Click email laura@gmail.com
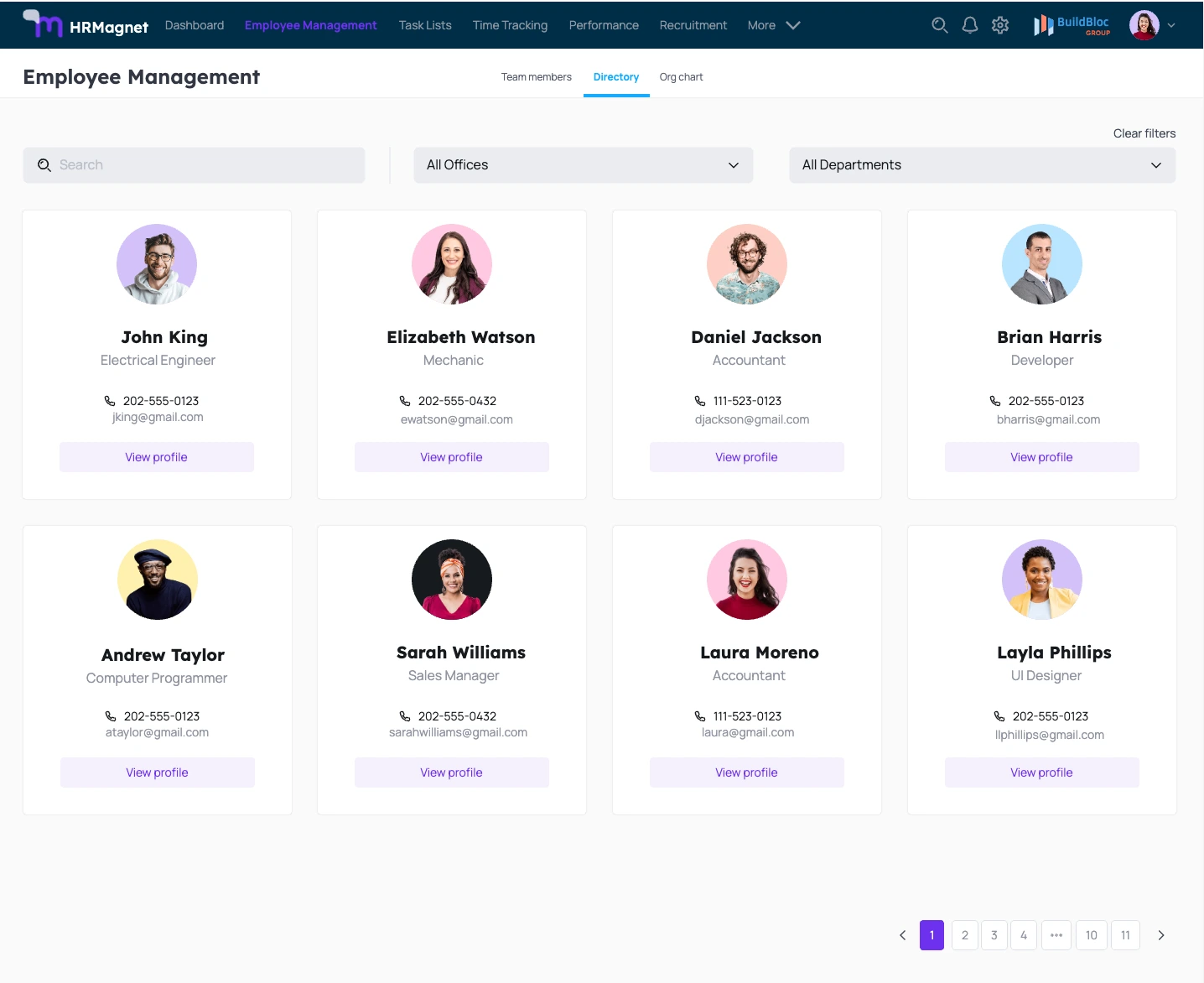 click(x=748, y=732)
